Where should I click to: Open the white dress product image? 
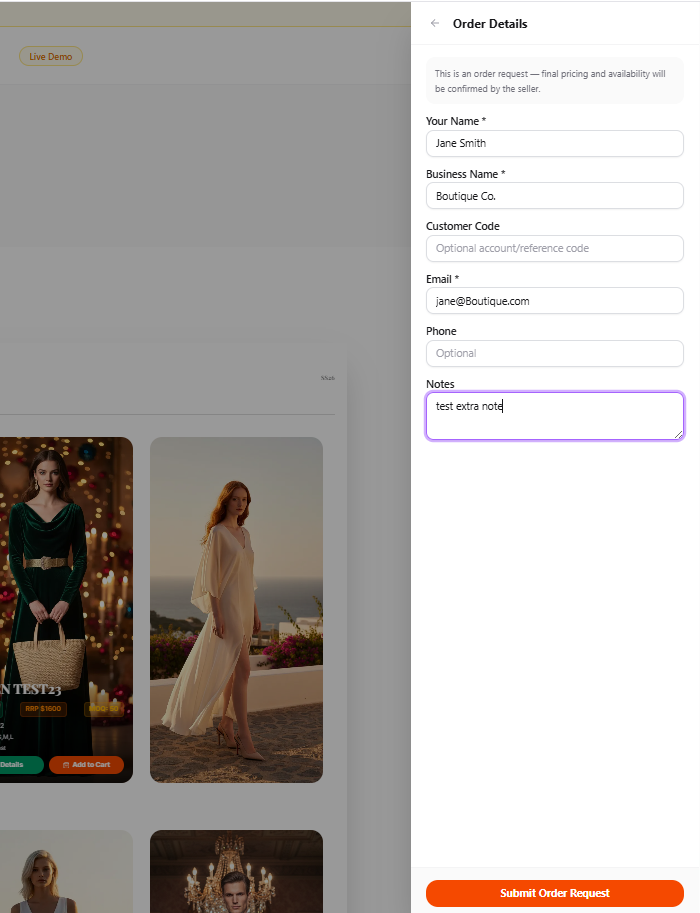[236, 610]
